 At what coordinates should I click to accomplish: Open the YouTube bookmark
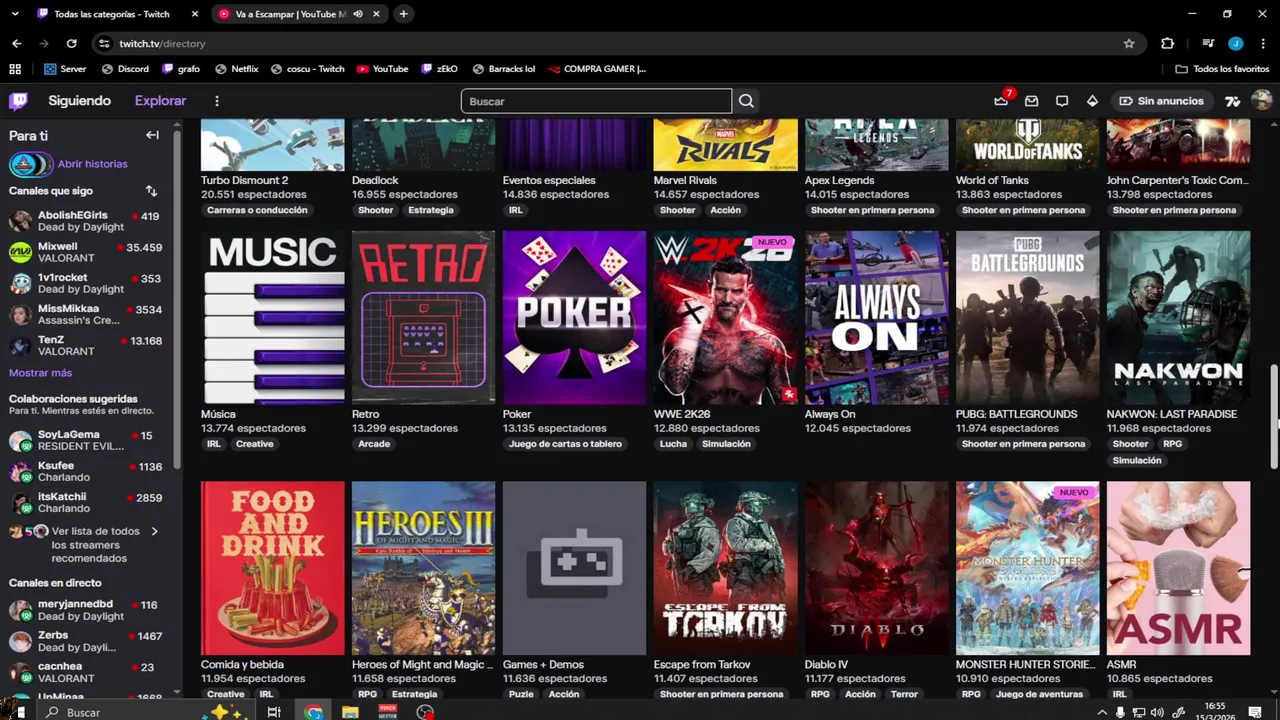pos(383,69)
